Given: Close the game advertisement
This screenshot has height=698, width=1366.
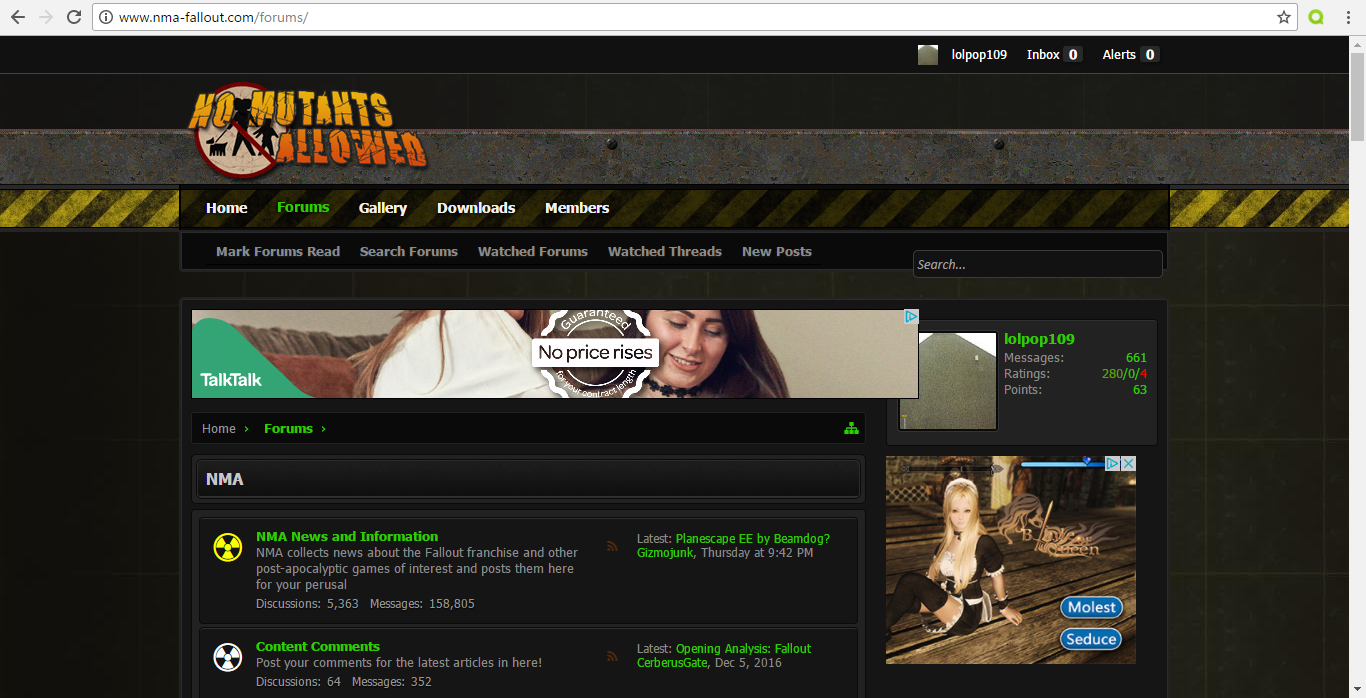Looking at the screenshot, I should [1128, 464].
